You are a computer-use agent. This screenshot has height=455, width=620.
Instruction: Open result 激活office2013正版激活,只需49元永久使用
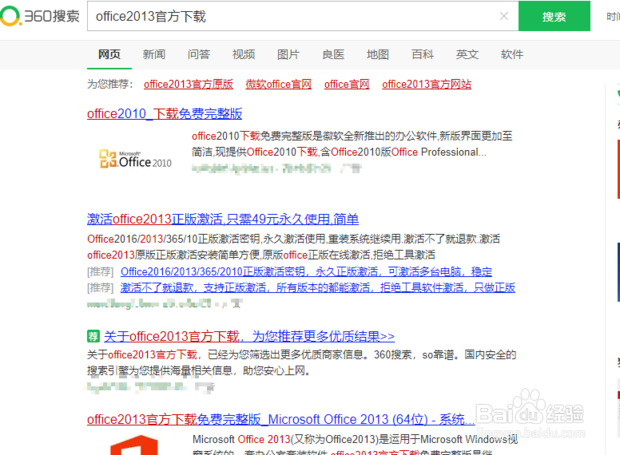223,219
